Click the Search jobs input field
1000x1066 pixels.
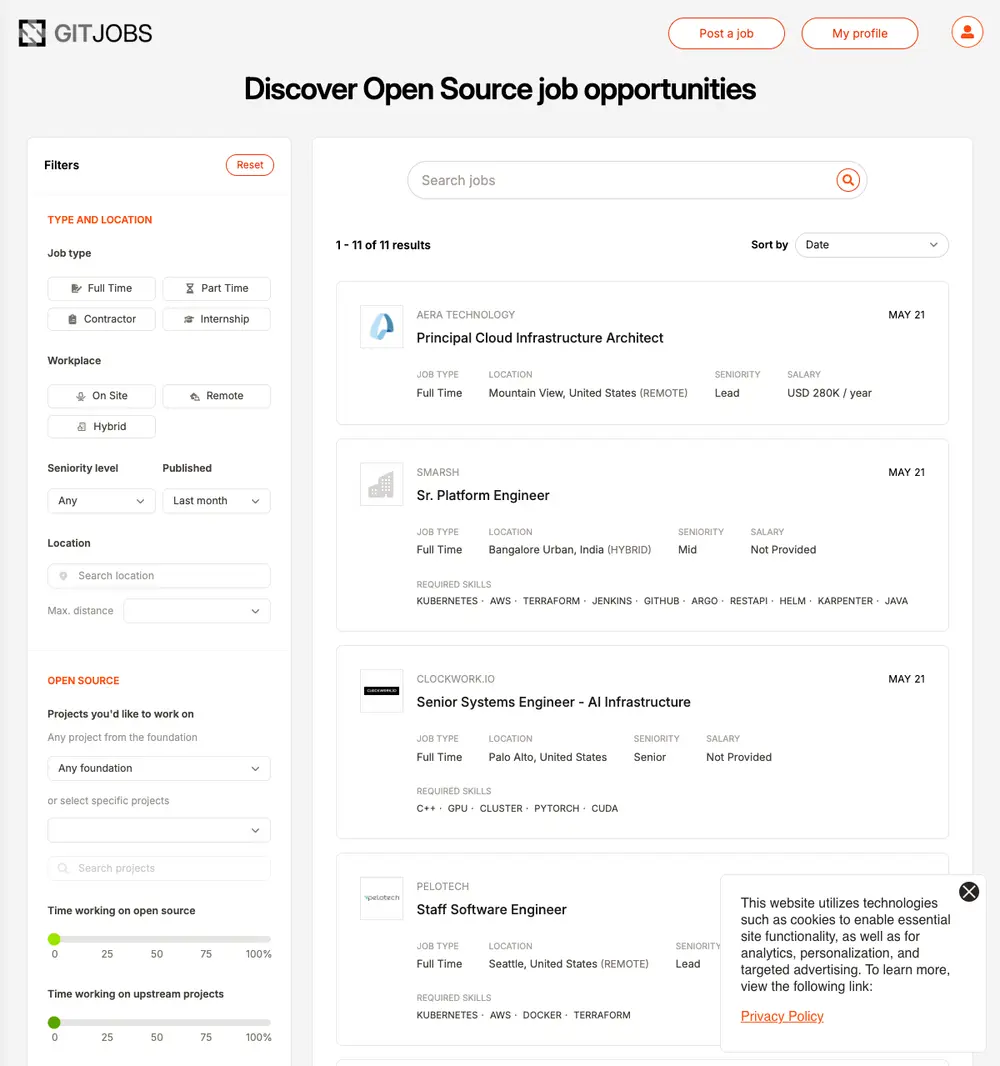coord(637,180)
